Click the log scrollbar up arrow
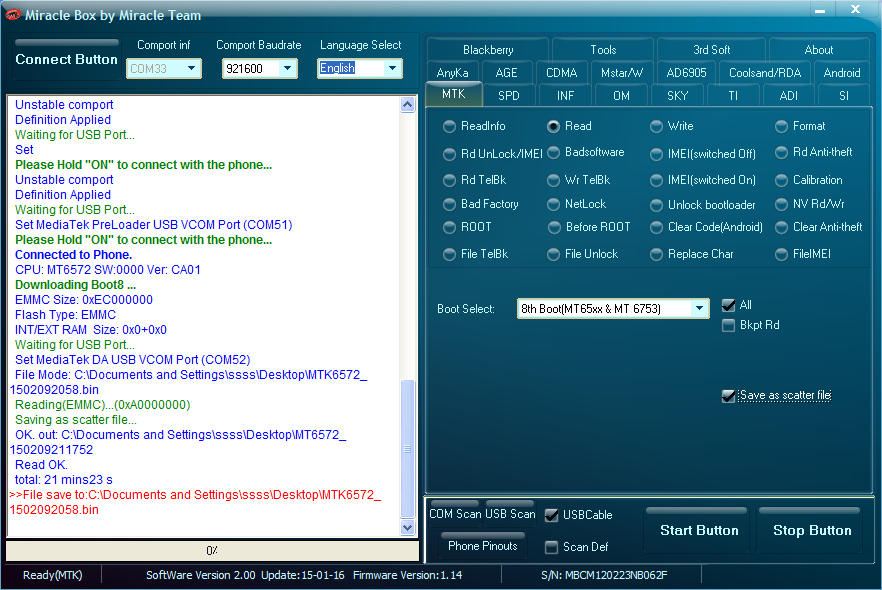The image size is (882, 590). point(408,105)
